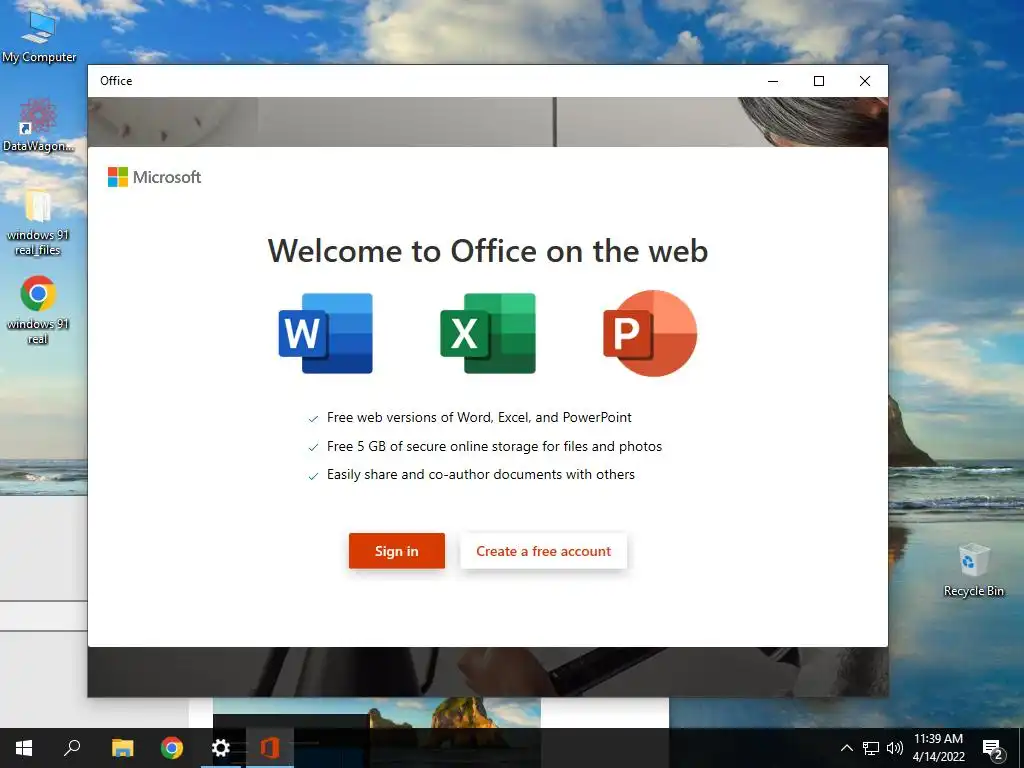Open My Computer desktop icon
Screen dimensions: 1024x768
click(x=39, y=36)
